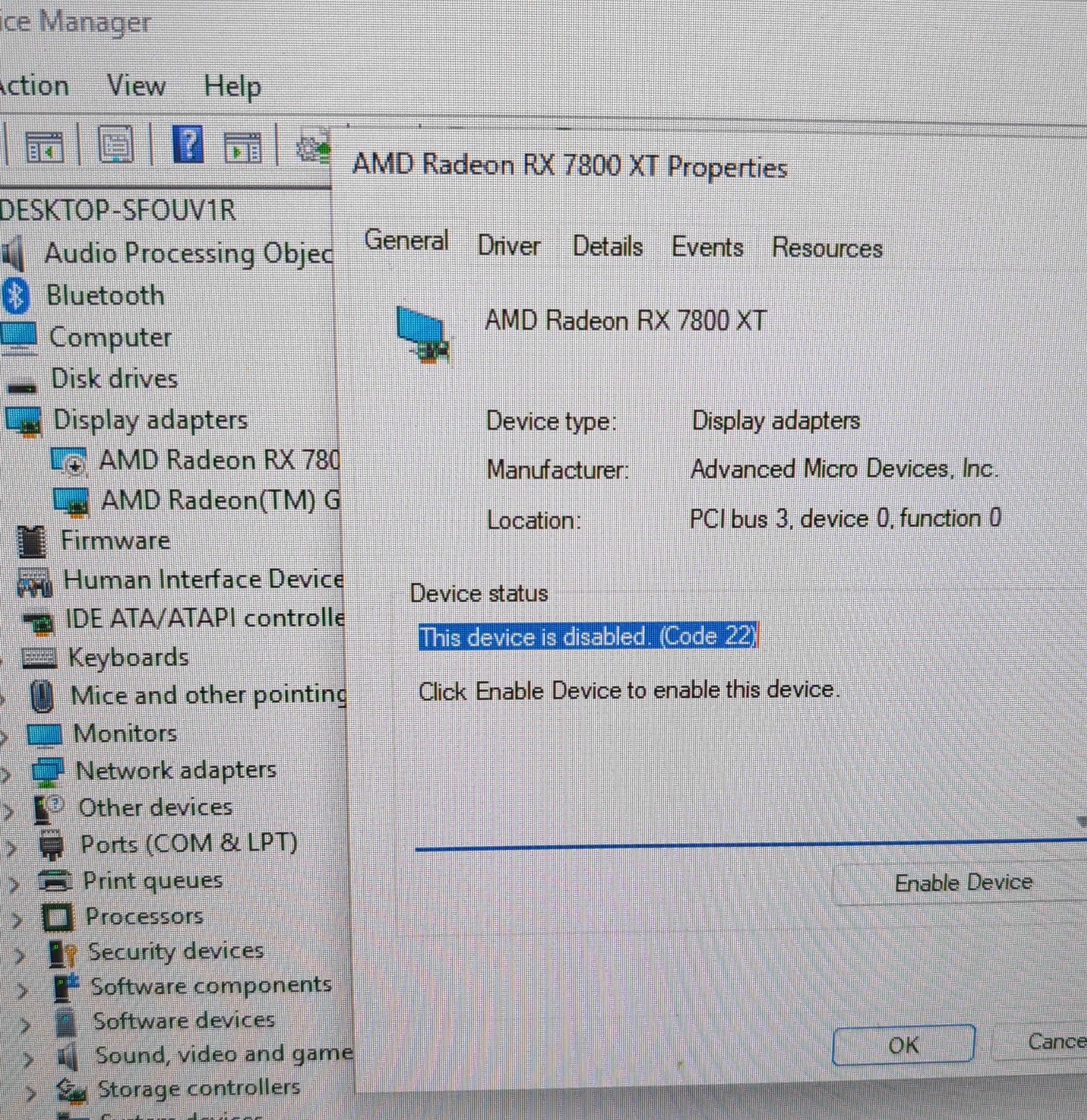Select the Storage controllers category
The width and height of the screenshot is (1087, 1120).
click(199, 1089)
